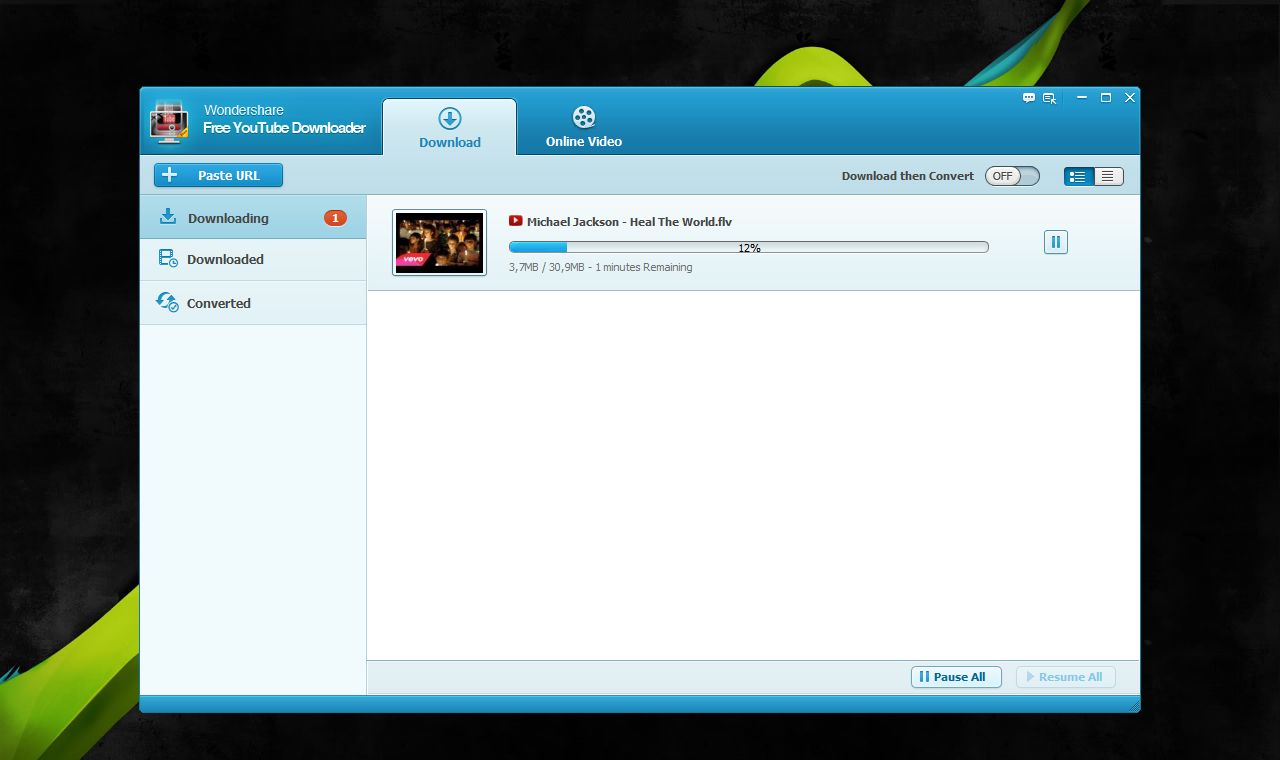Close the downloader window
This screenshot has height=760, width=1280.
click(x=1130, y=98)
